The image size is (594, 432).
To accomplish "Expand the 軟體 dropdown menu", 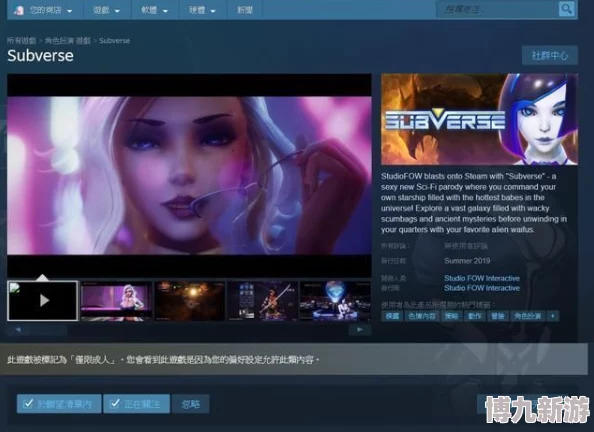I will 154,10.
